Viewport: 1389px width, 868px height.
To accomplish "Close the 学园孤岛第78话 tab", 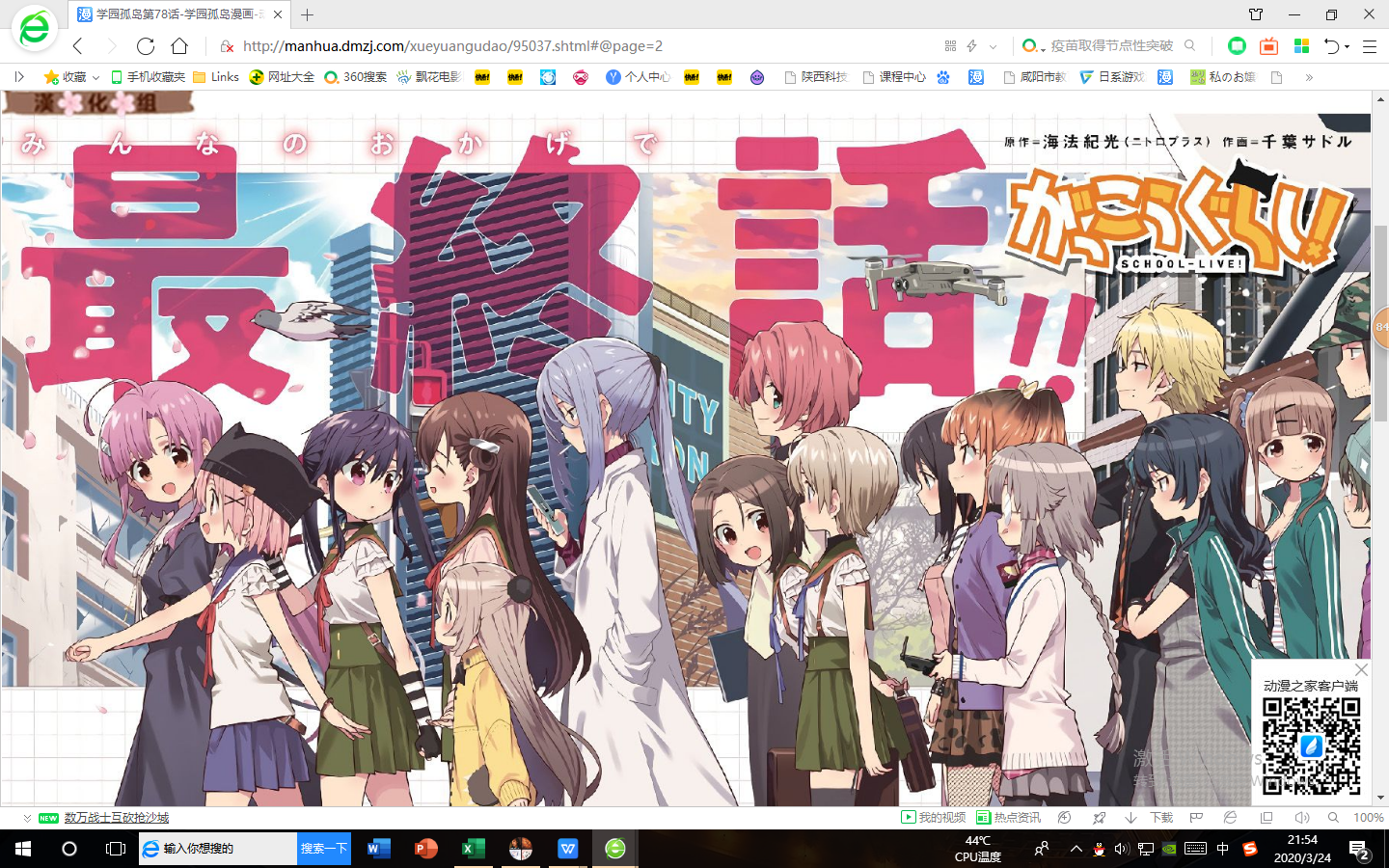I will point(279,14).
